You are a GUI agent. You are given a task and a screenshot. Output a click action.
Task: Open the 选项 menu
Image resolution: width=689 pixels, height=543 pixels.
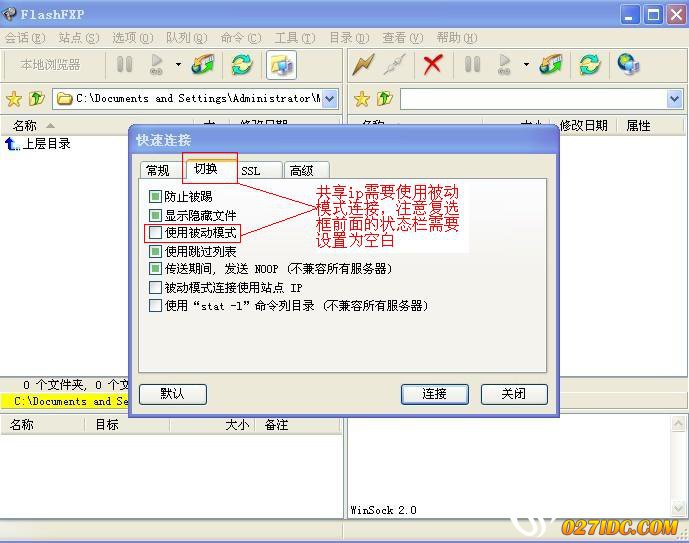(133, 38)
